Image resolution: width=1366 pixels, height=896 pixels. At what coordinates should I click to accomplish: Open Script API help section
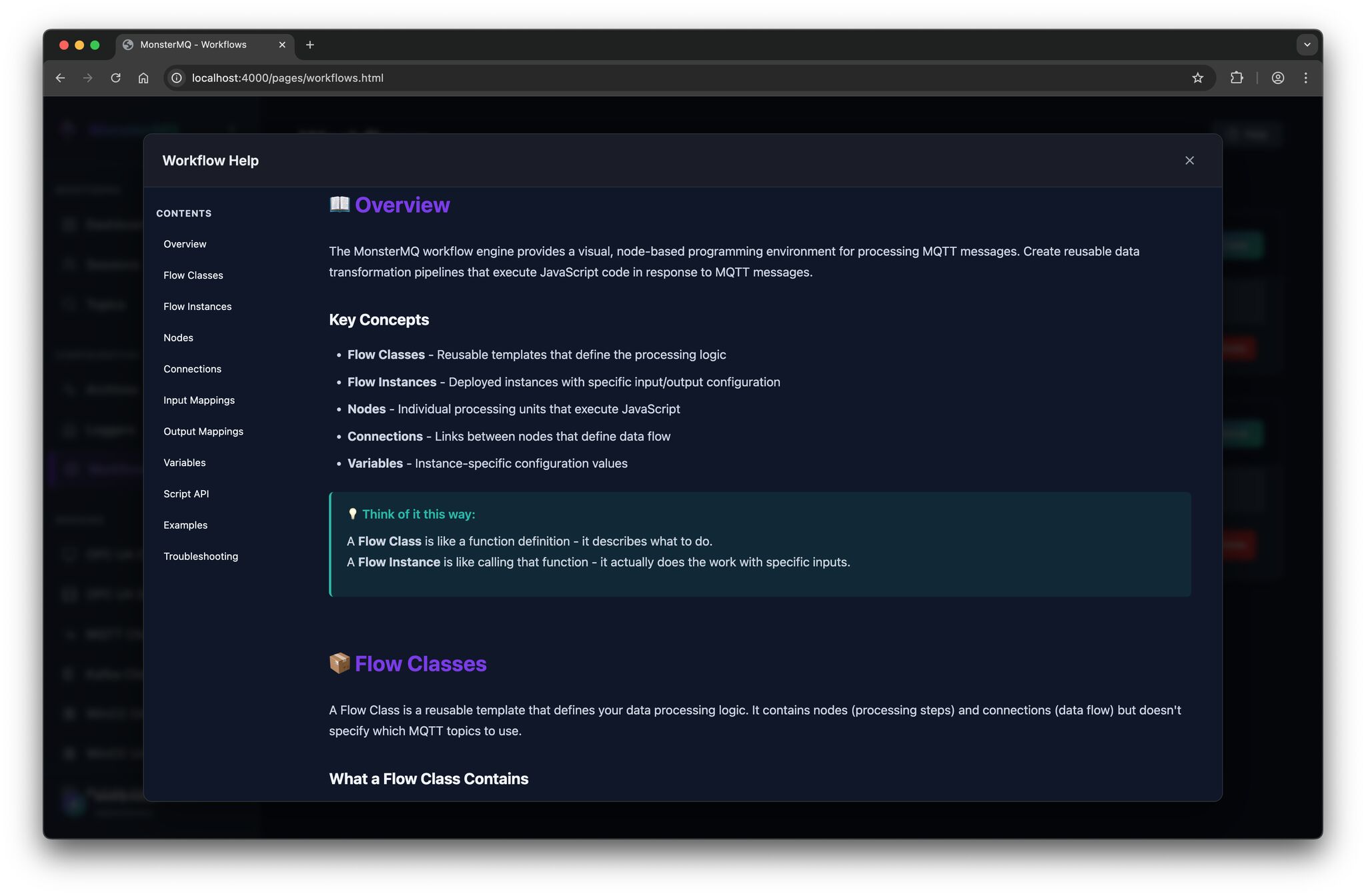[186, 494]
